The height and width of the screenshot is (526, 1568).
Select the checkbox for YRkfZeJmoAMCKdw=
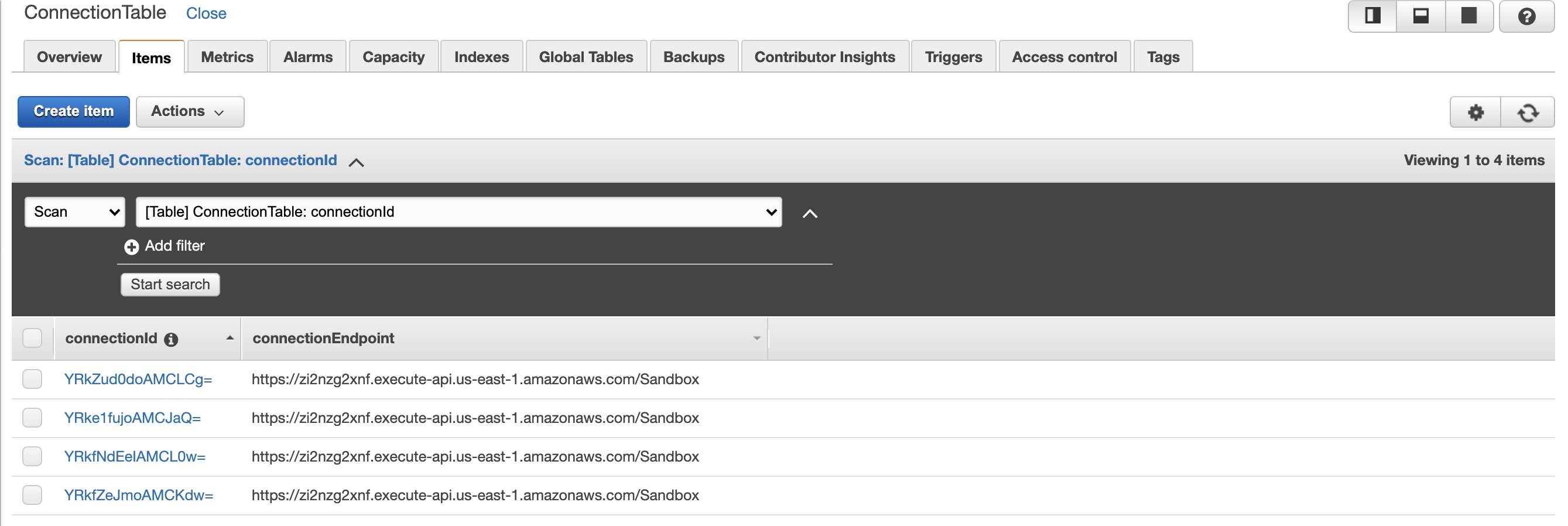32,495
